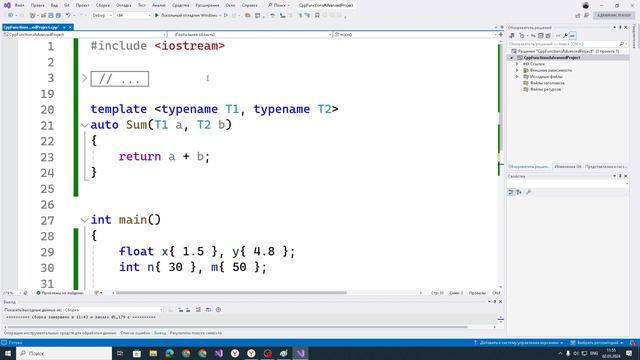Expand collapsed comment block on line 3
The image size is (640, 360).
84,78
